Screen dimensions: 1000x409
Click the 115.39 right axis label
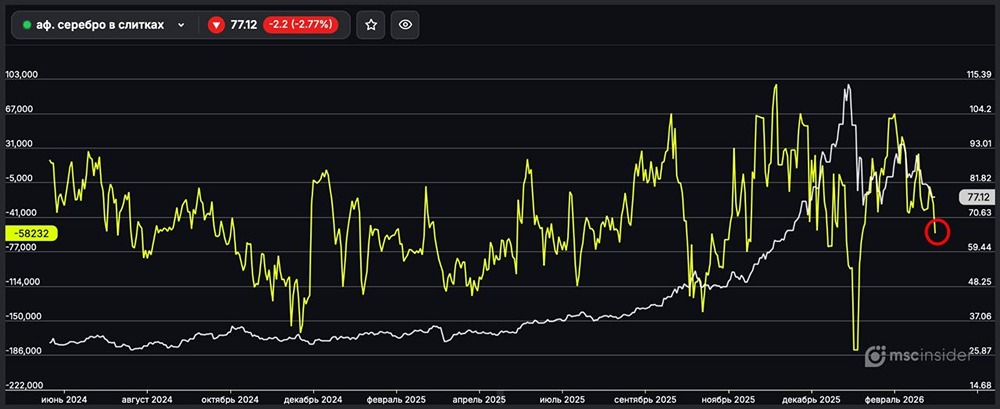point(980,75)
